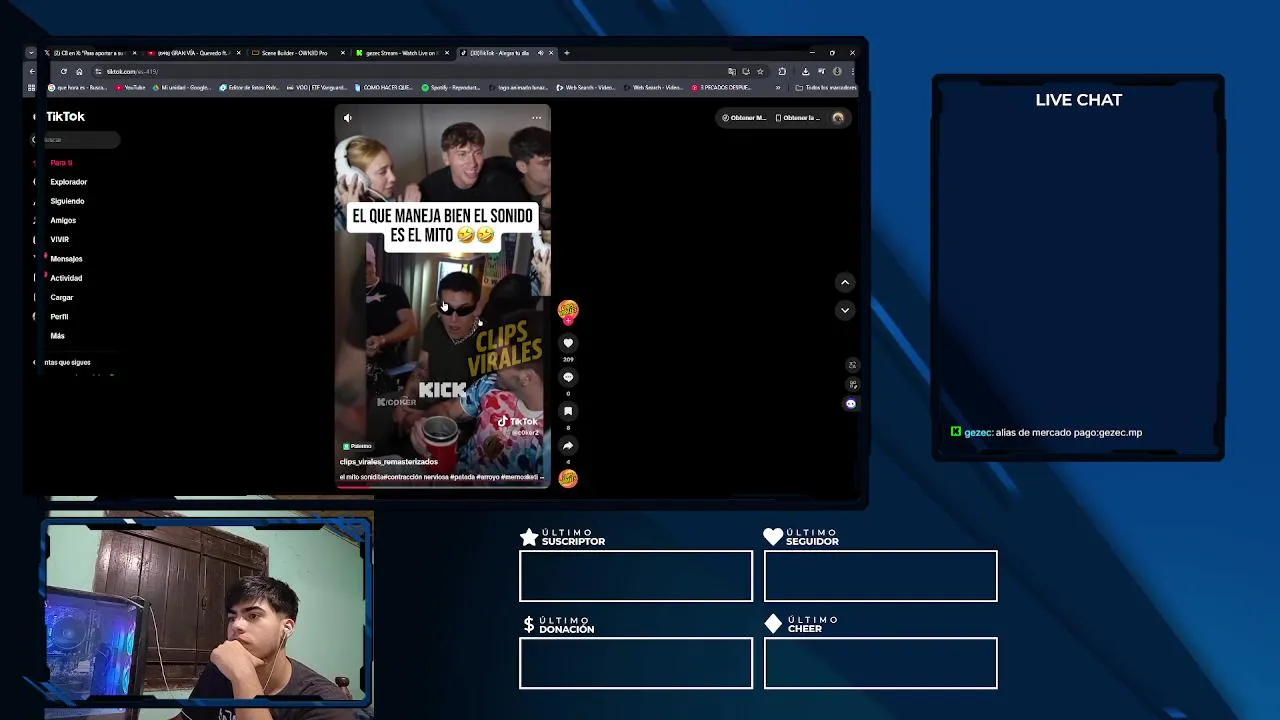Image resolution: width=1280 pixels, height=720 pixels.
Task: Switch to the GRAN VÍA Quevedo tab
Action: tap(194, 53)
